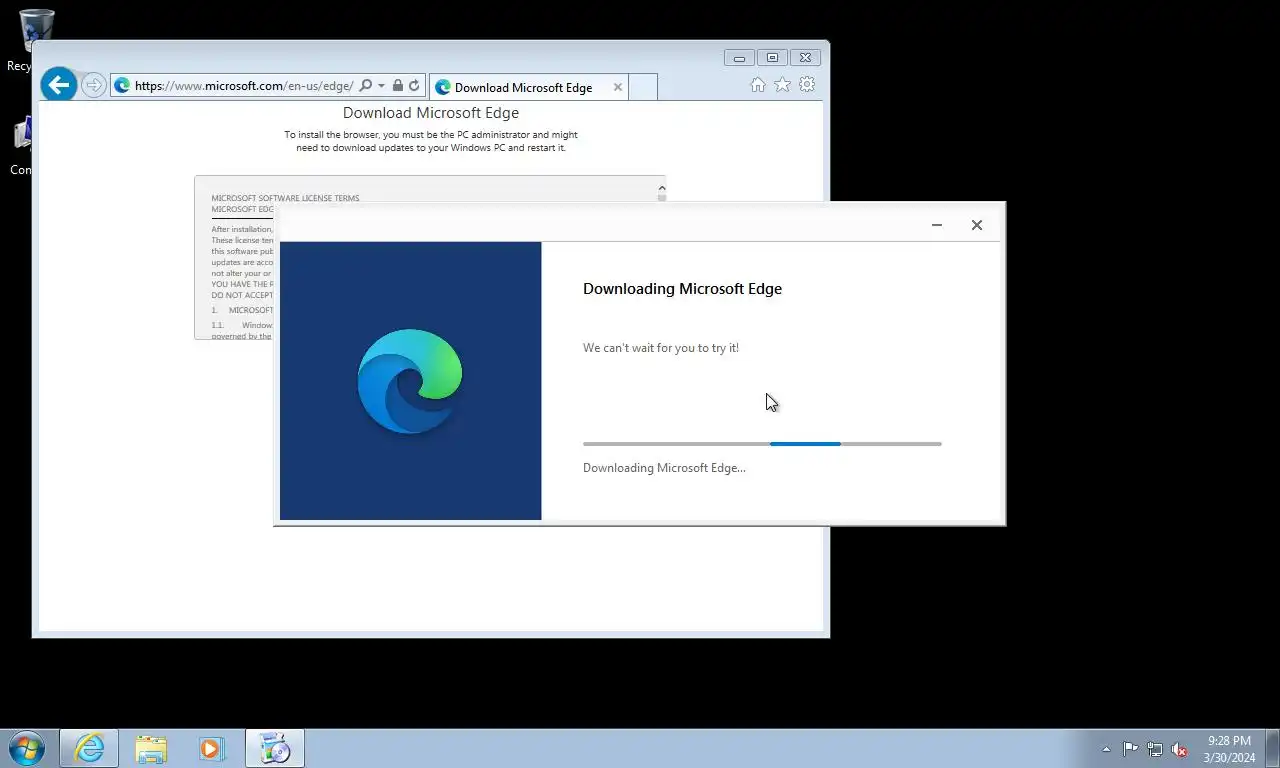Click the Edge favicon in address bar
The height and width of the screenshot is (768, 1280).
click(x=122, y=86)
